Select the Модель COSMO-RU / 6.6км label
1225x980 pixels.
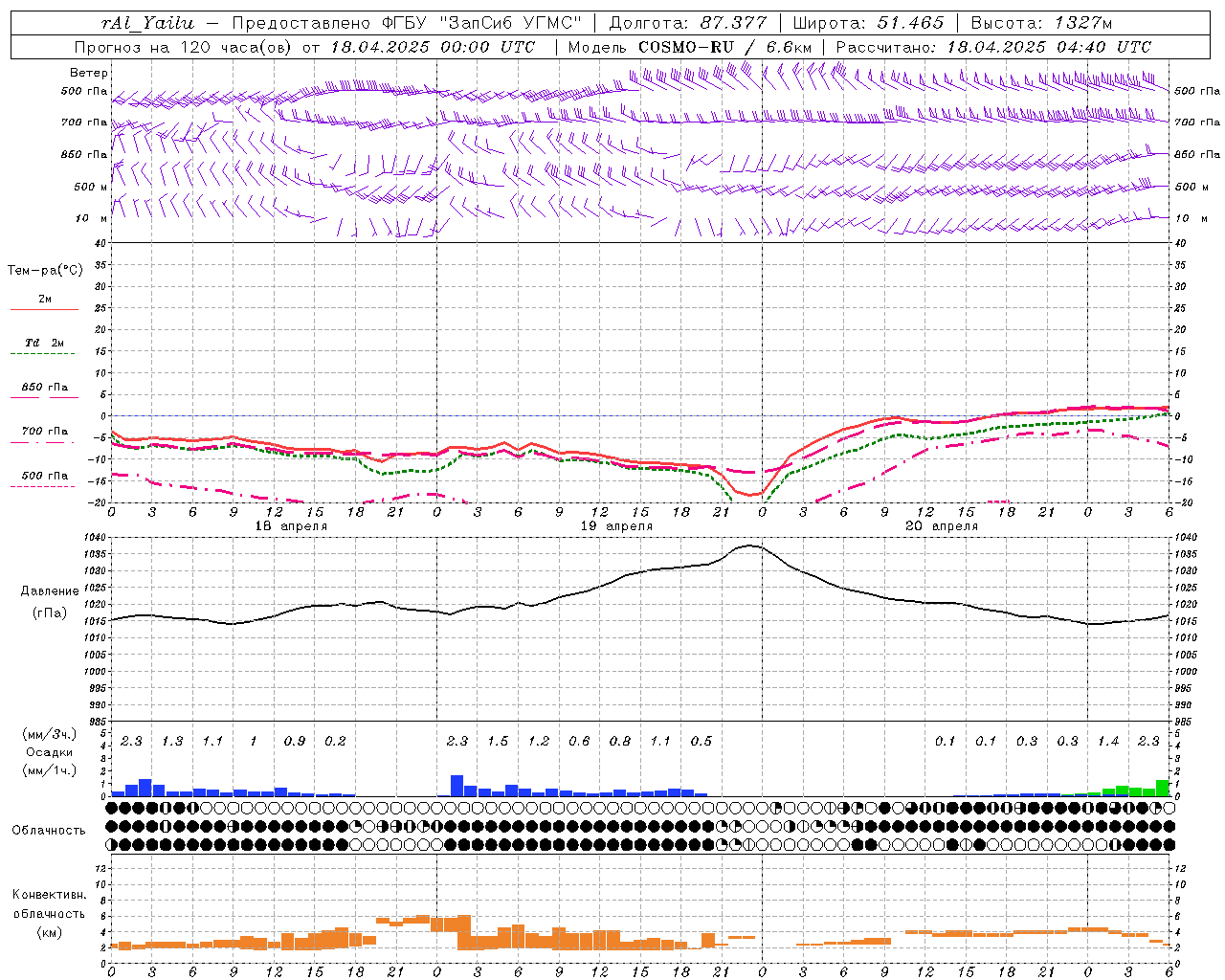click(x=689, y=47)
